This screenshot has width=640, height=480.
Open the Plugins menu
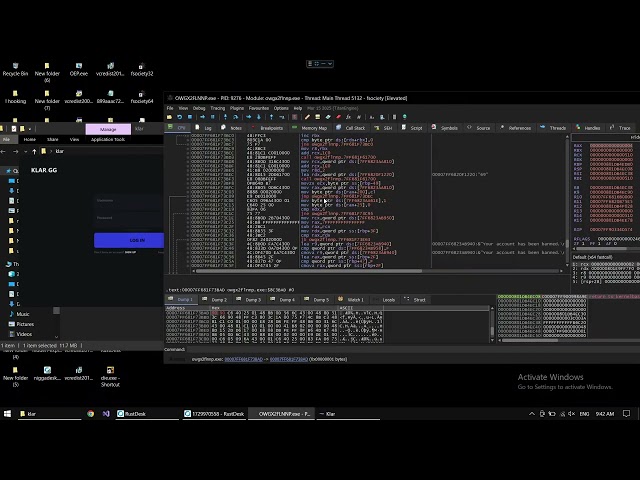(x=237, y=108)
